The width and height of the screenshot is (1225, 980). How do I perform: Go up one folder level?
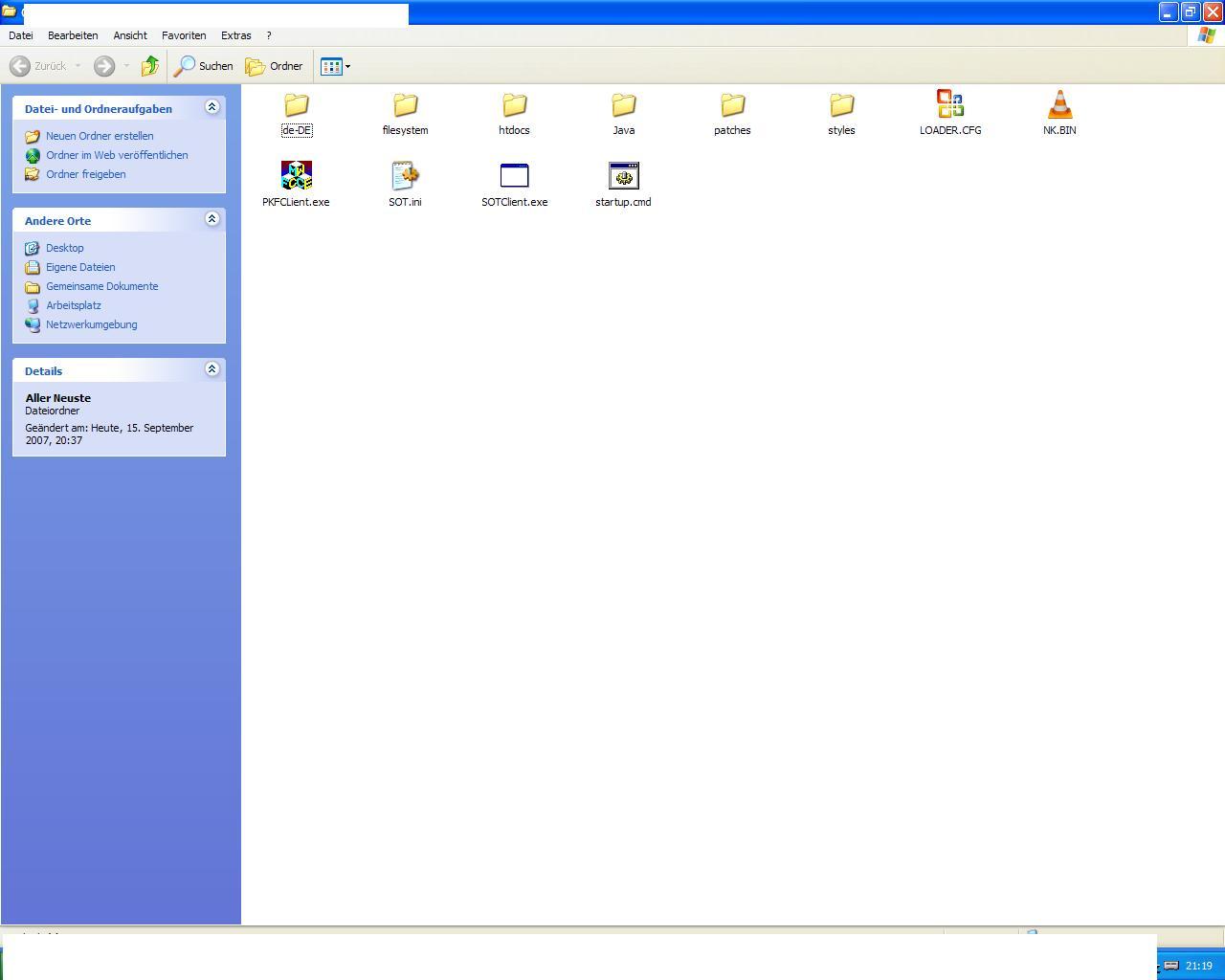tap(150, 66)
